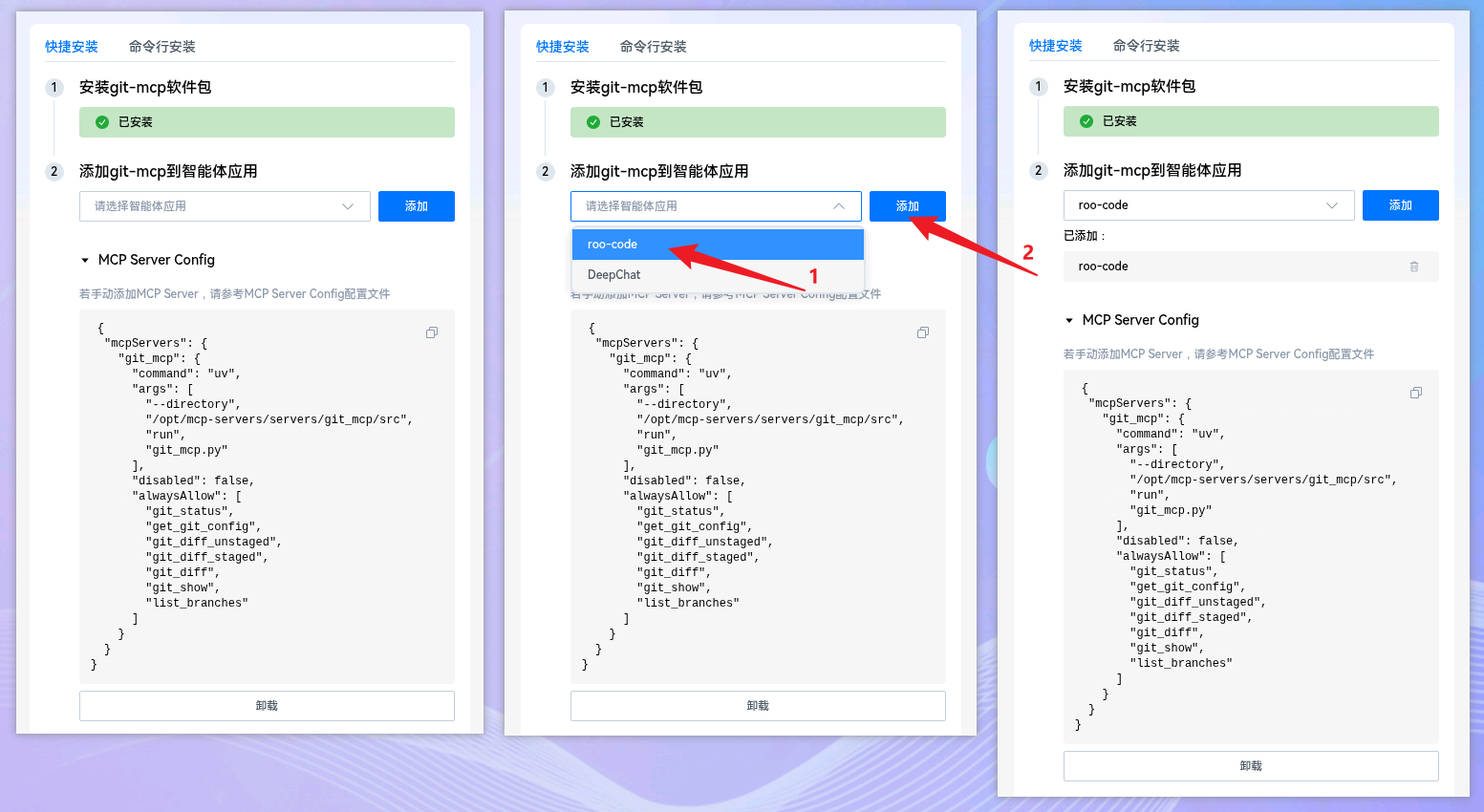Choose the highlighted roo-code option in the list
Image resolution: width=1484 pixels, height=812 pixels.
point(717,245)
